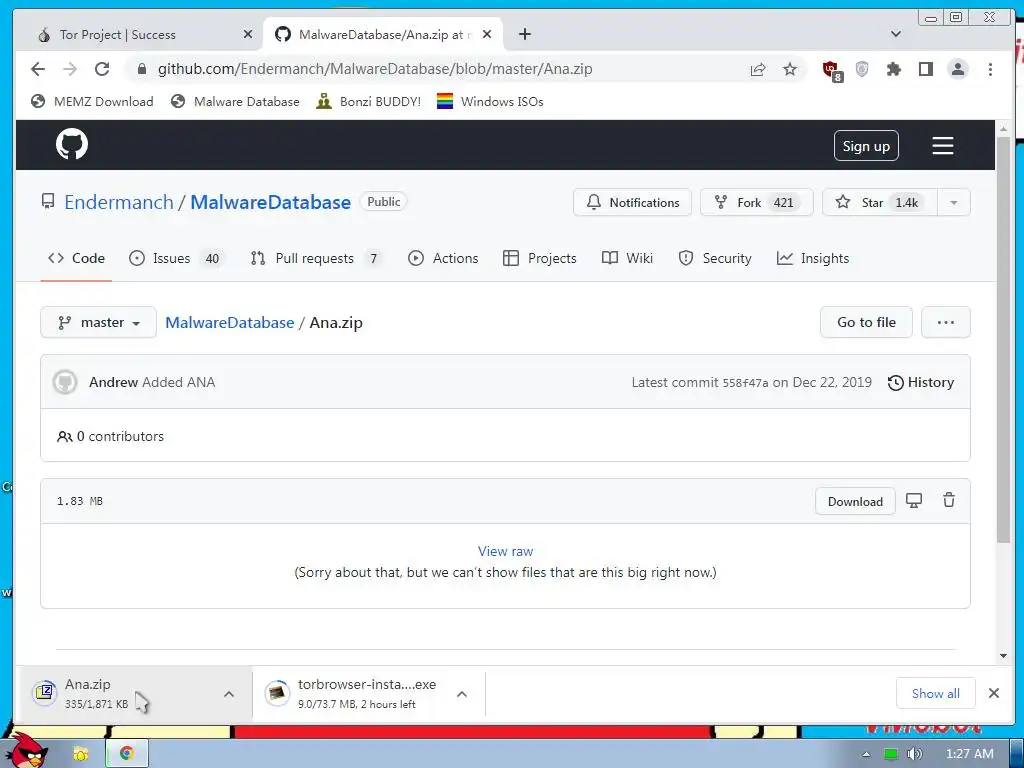Open the Chrome three-dot menu
Image resolution: width=1024 pixels, height=768 pixels.
pos(990,69)
